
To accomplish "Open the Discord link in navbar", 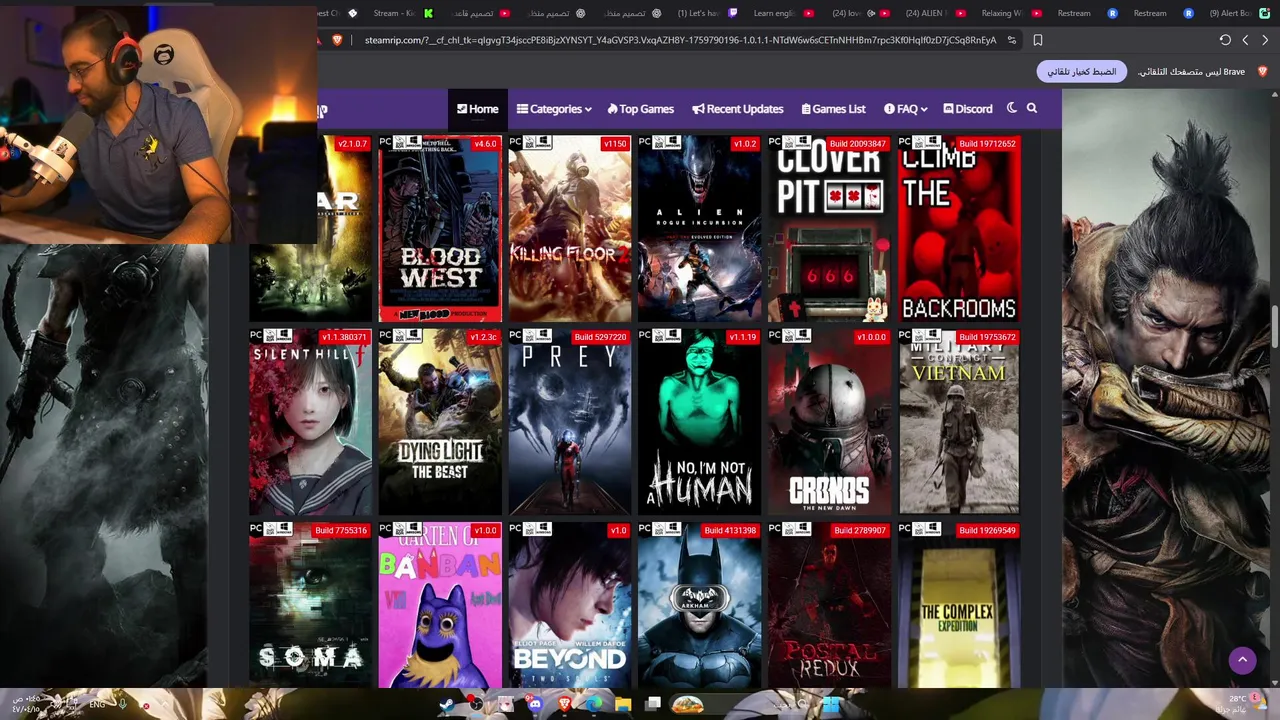I will 968,109.
